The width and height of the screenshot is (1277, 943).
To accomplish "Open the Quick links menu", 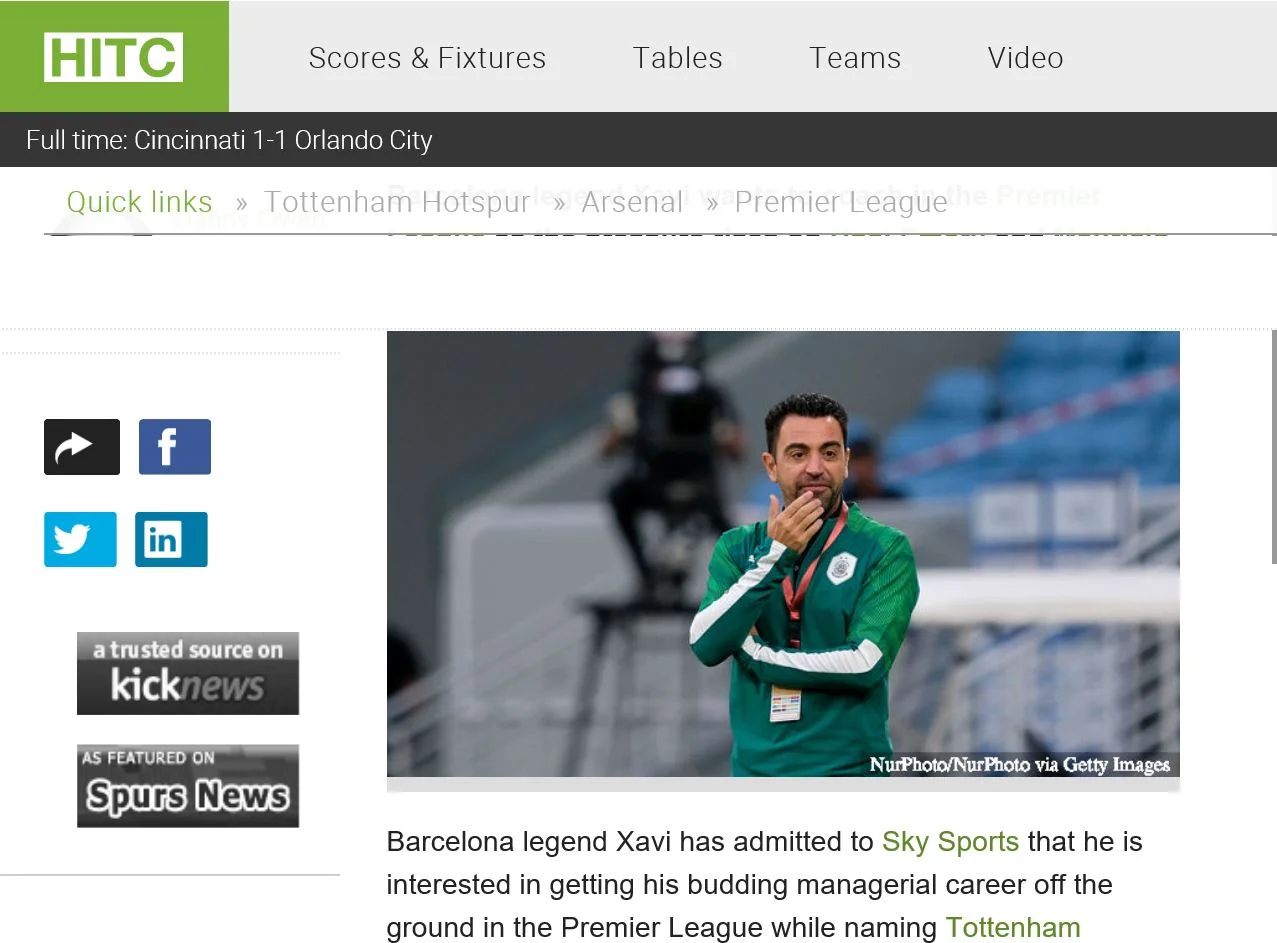I will pyautogui.click(x=139, y=201).
